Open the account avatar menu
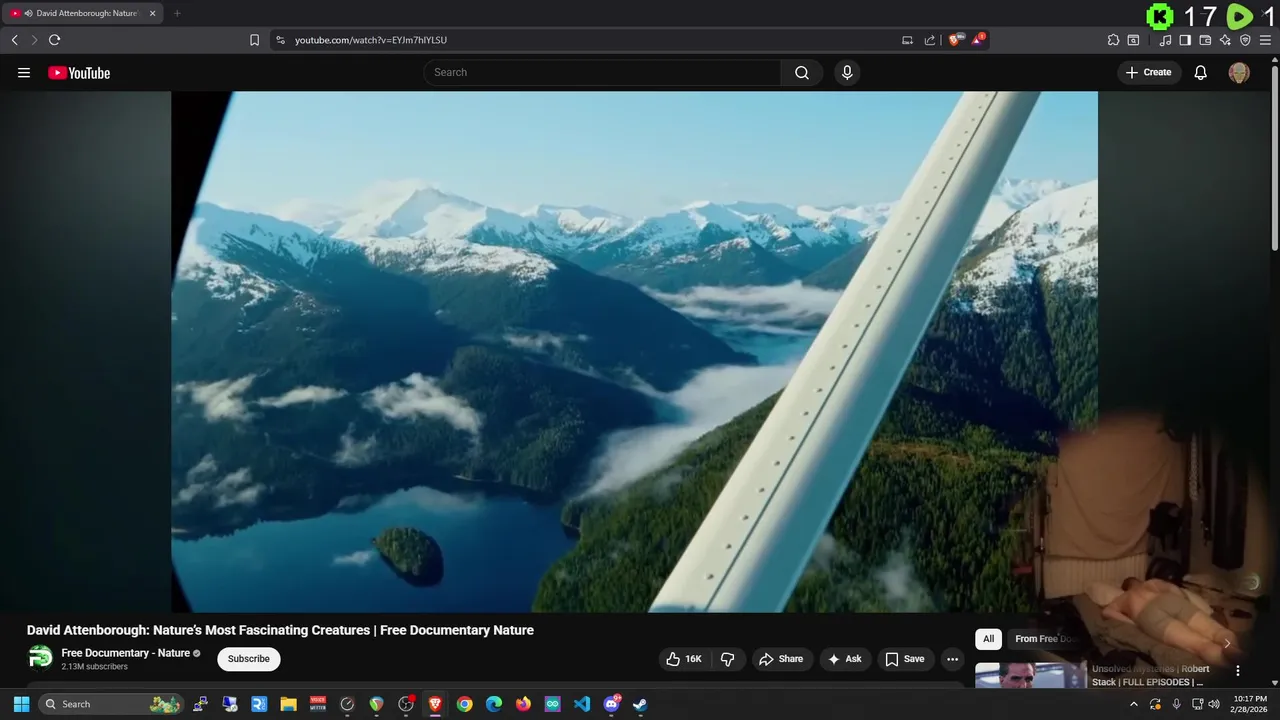The width and height of the screenshot is (1280, 720). 1239,72
